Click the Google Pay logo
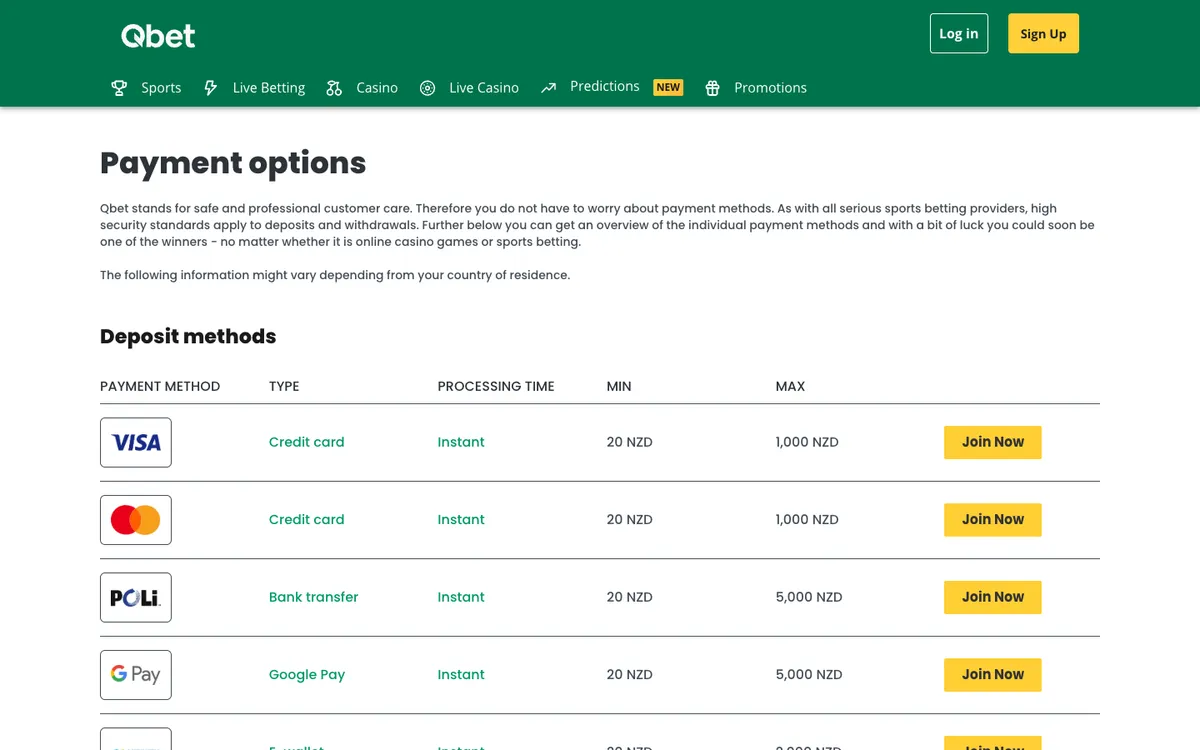 click(136, 675)
